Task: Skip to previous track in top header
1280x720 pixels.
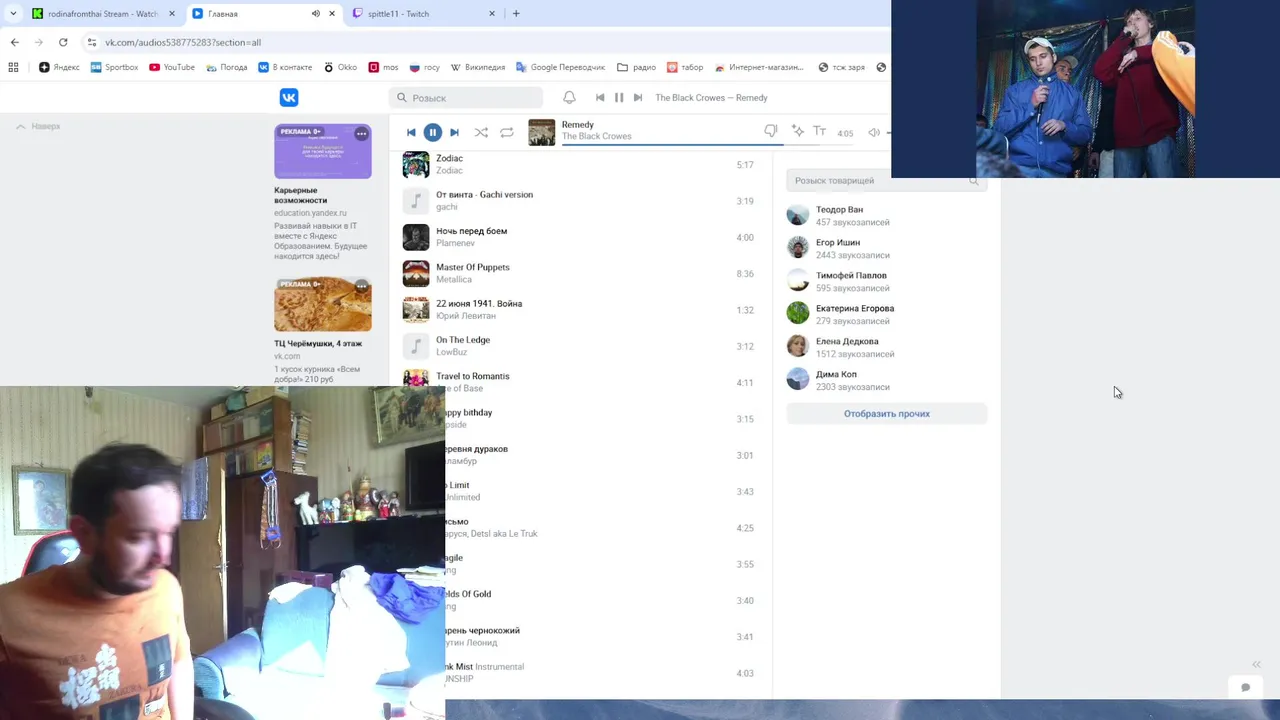Action: 600,97
